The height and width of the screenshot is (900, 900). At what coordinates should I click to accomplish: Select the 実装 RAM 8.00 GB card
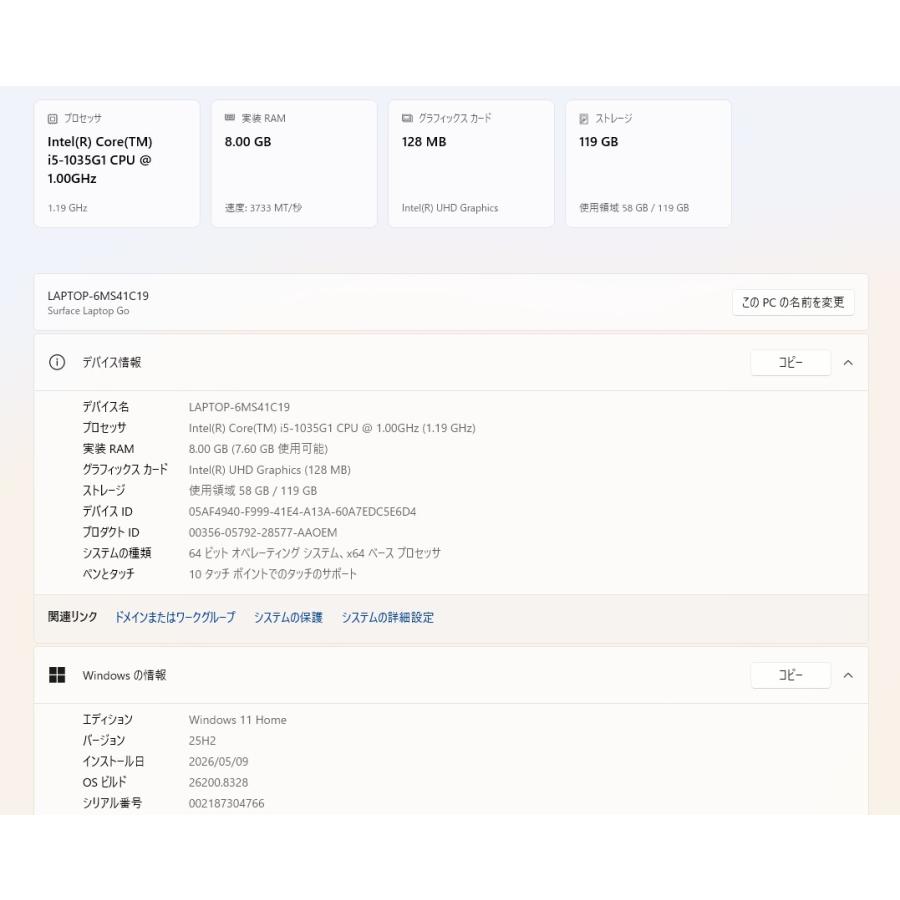[294, 164]
